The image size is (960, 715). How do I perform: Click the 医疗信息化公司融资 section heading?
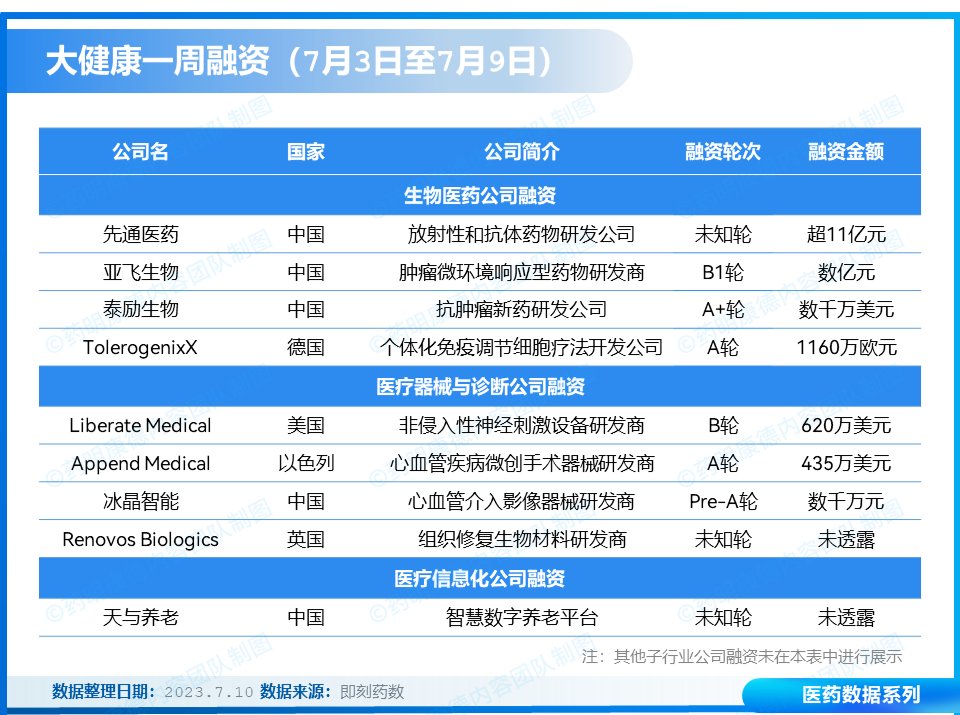pyautogui.click(x=479, y=578)
